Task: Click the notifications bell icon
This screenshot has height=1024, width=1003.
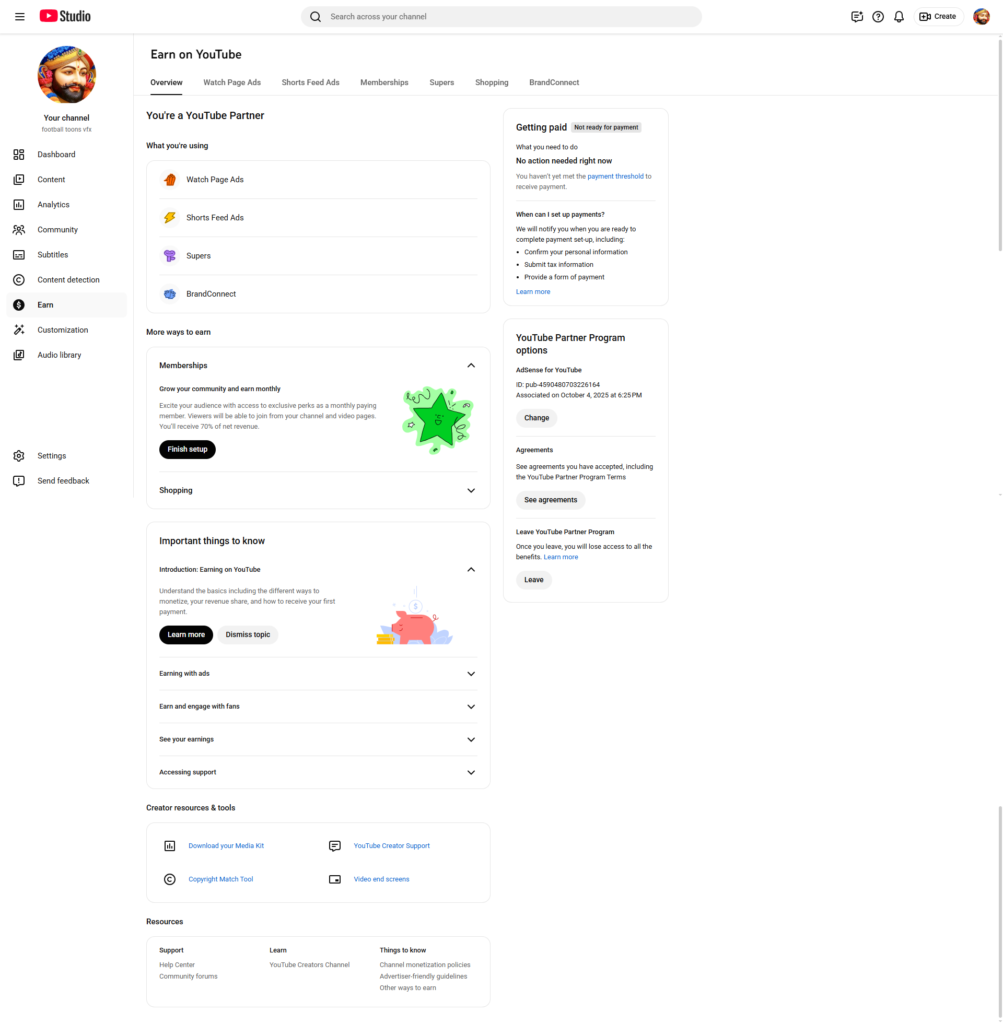Action: point(899,17)
